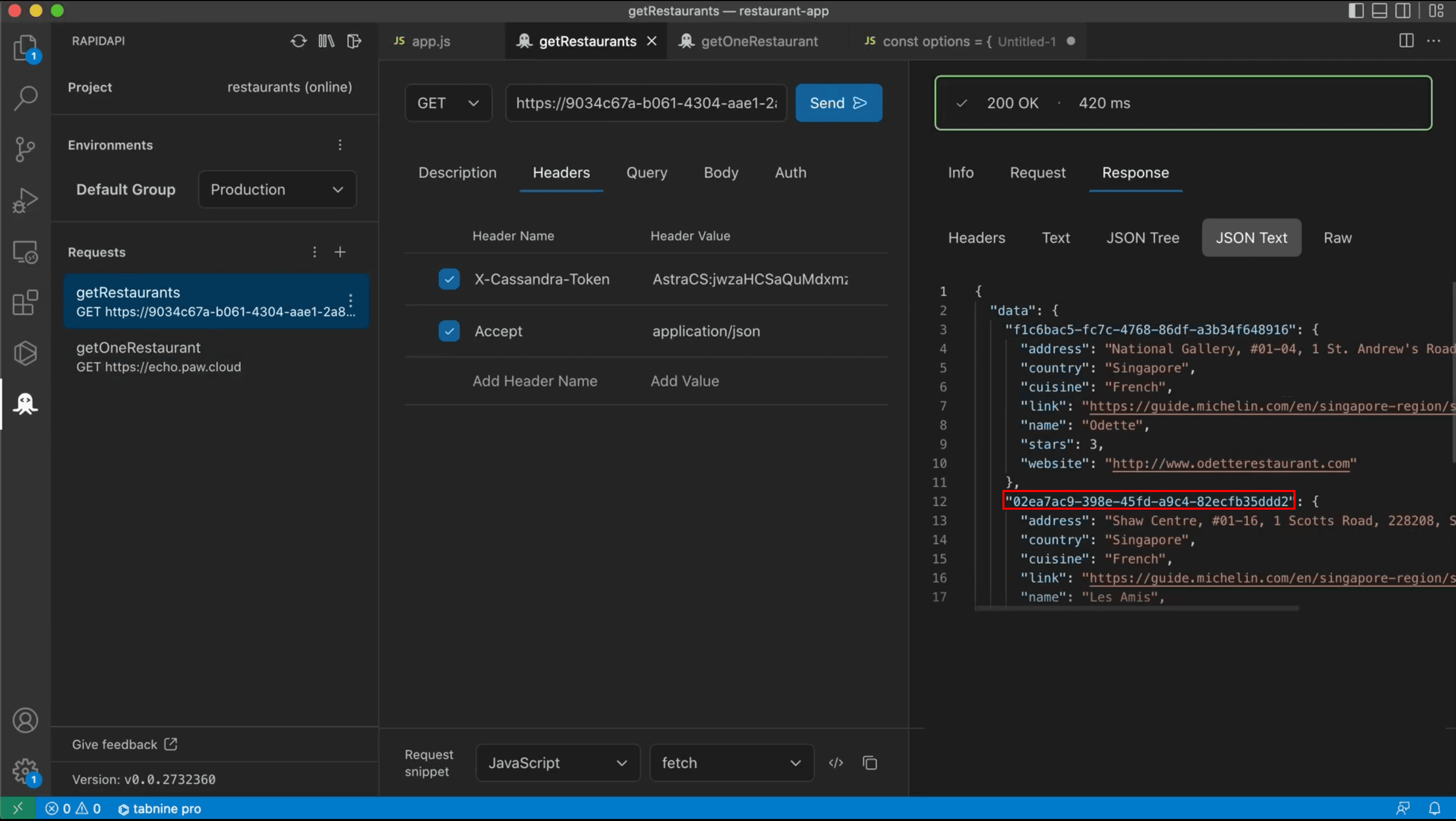Click the Add Header Name field
Viewport: 1456px width, 821px height.
(535, 381)
